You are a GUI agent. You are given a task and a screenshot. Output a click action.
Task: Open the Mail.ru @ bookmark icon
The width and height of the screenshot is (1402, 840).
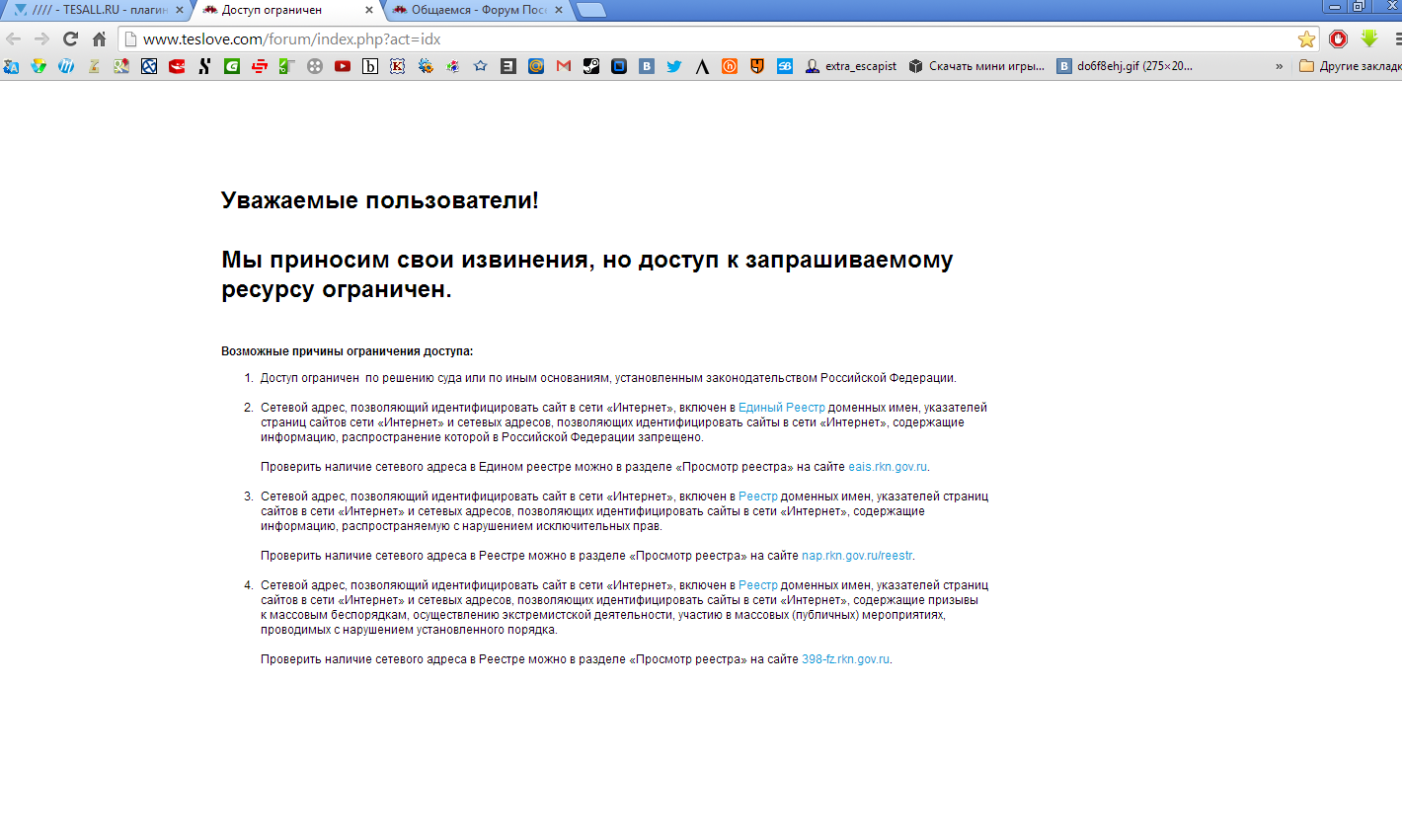click(536, 66)
